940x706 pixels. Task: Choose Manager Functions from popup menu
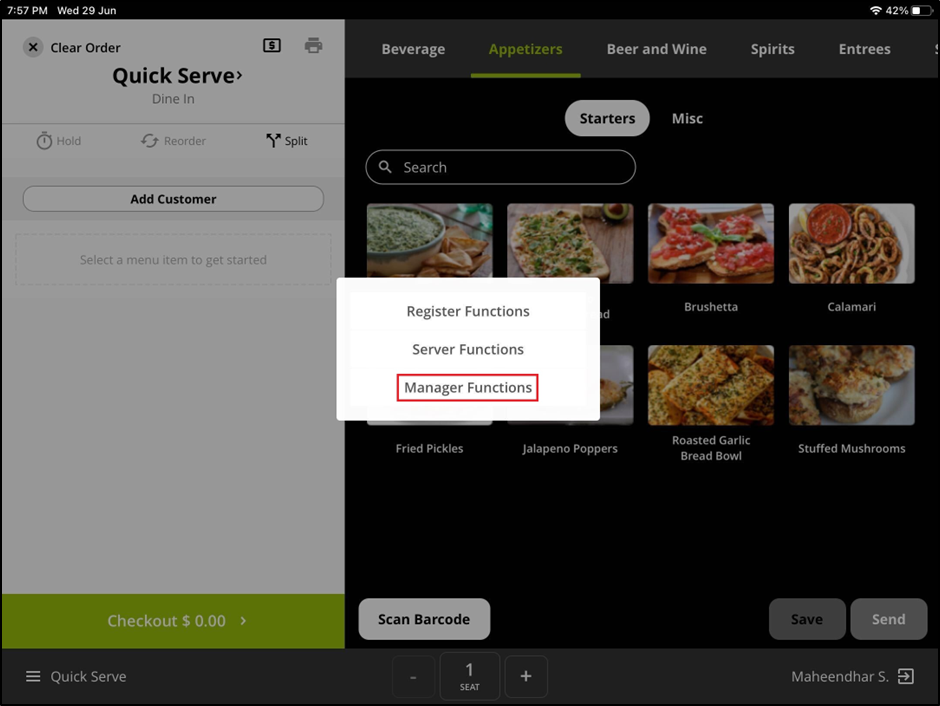tap(468, 388)
